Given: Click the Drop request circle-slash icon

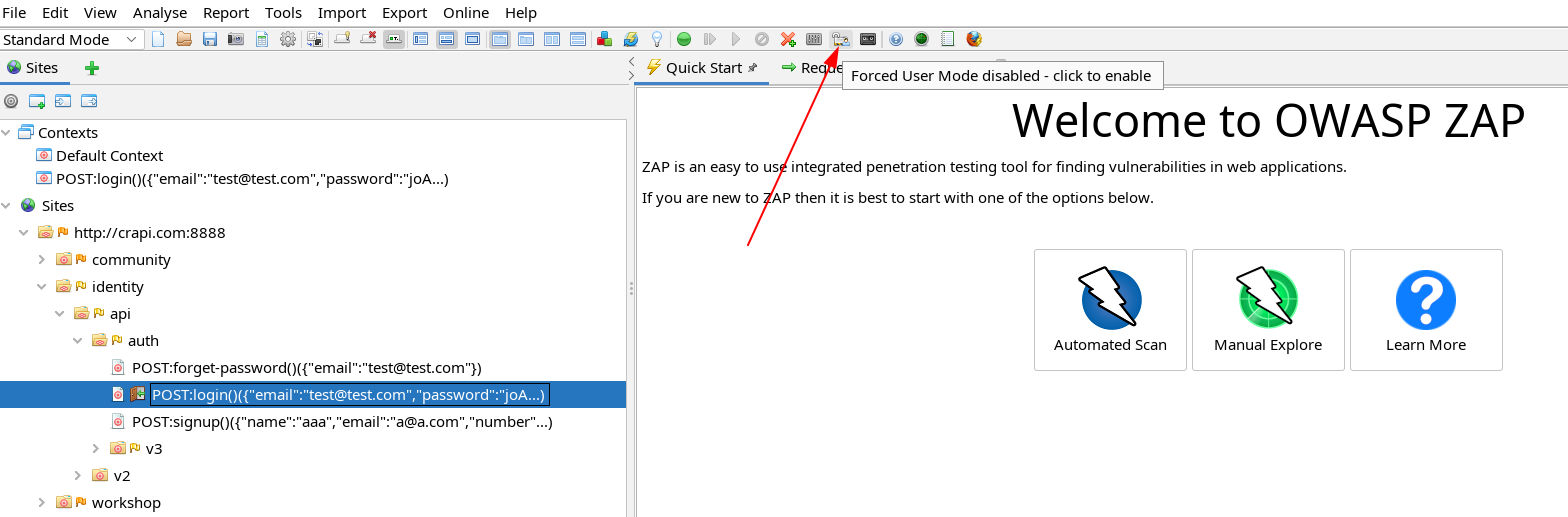Looking at the screenshot, I should point(762,39).
